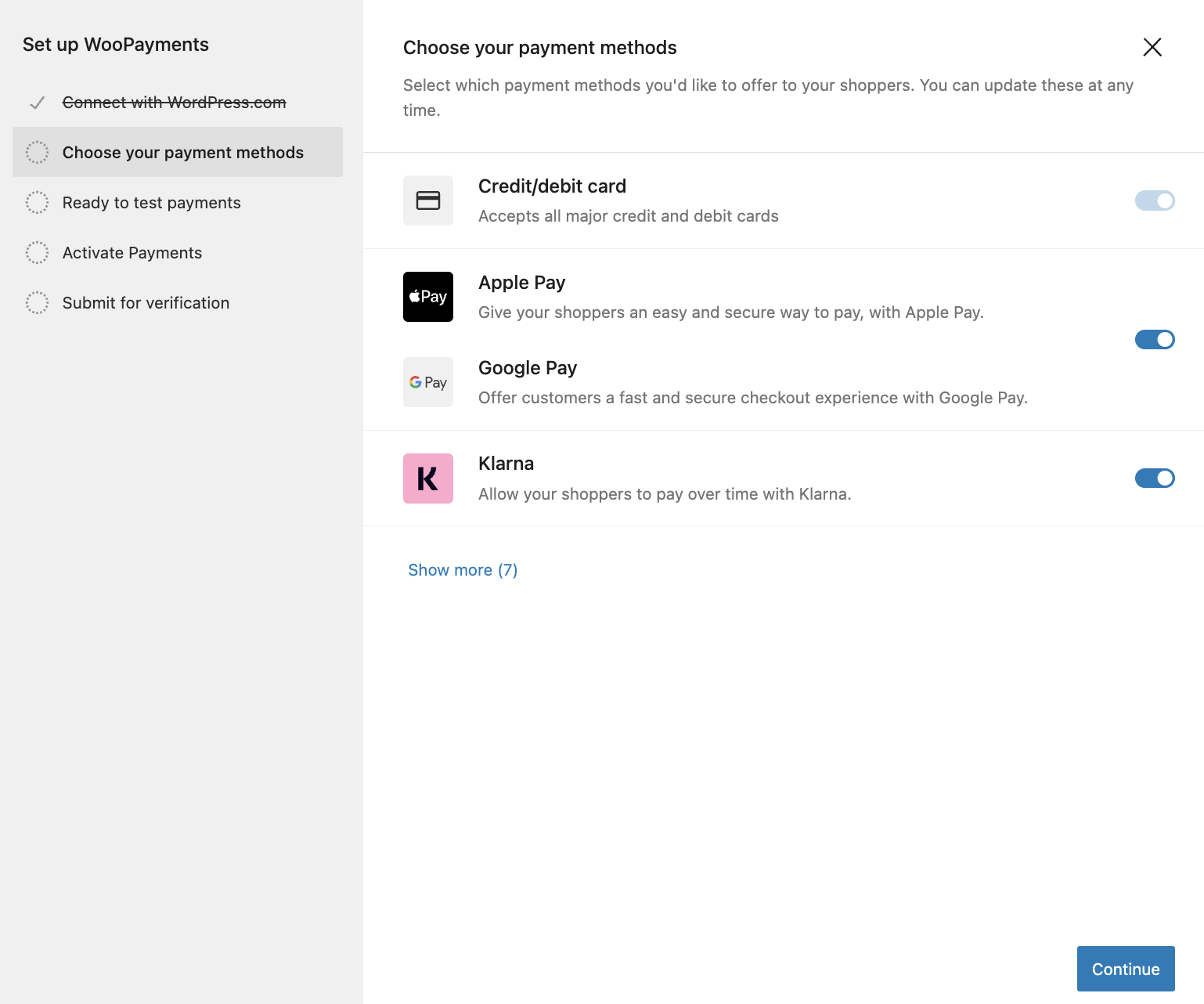Click the Set up WooPayments heading
This screenshot has width=1204, height=1004.
click(116, 45)
